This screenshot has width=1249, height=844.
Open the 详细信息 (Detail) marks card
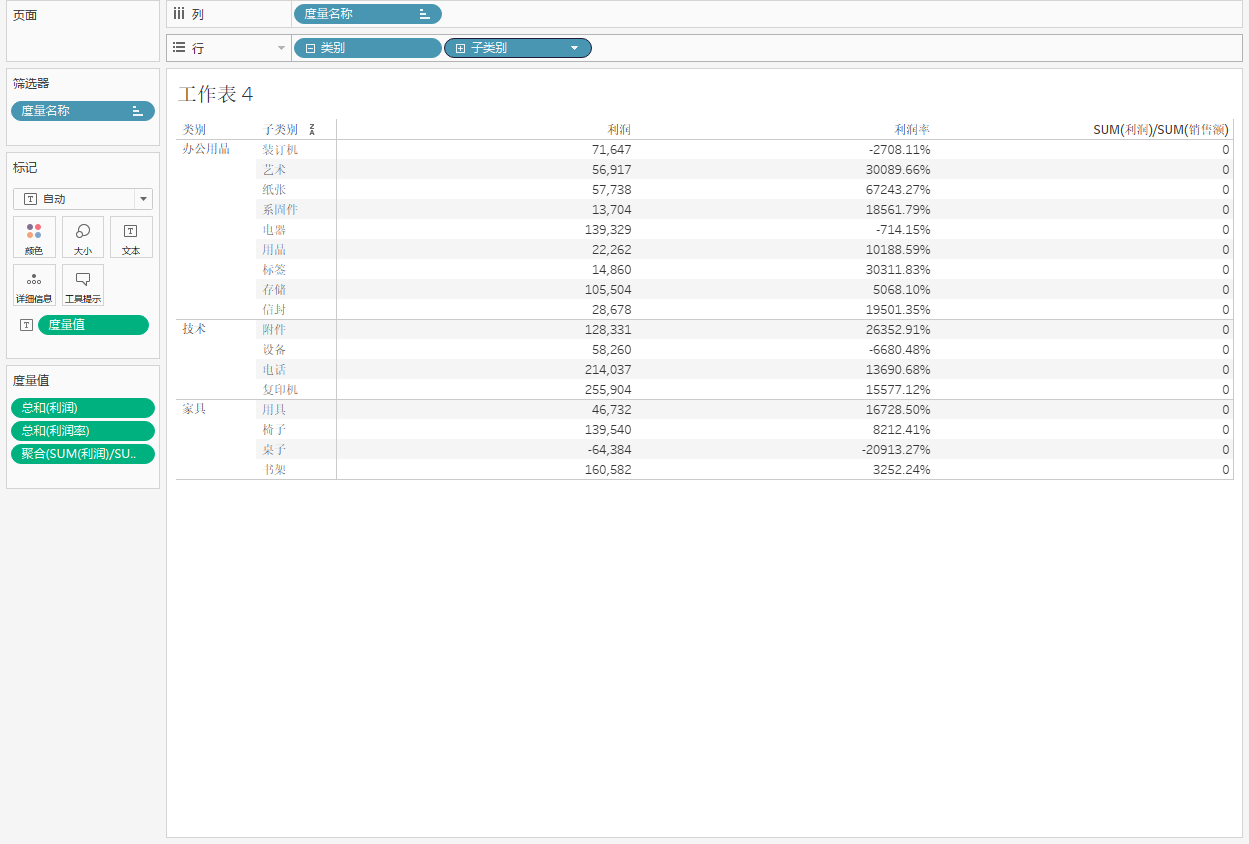[34, 285]
